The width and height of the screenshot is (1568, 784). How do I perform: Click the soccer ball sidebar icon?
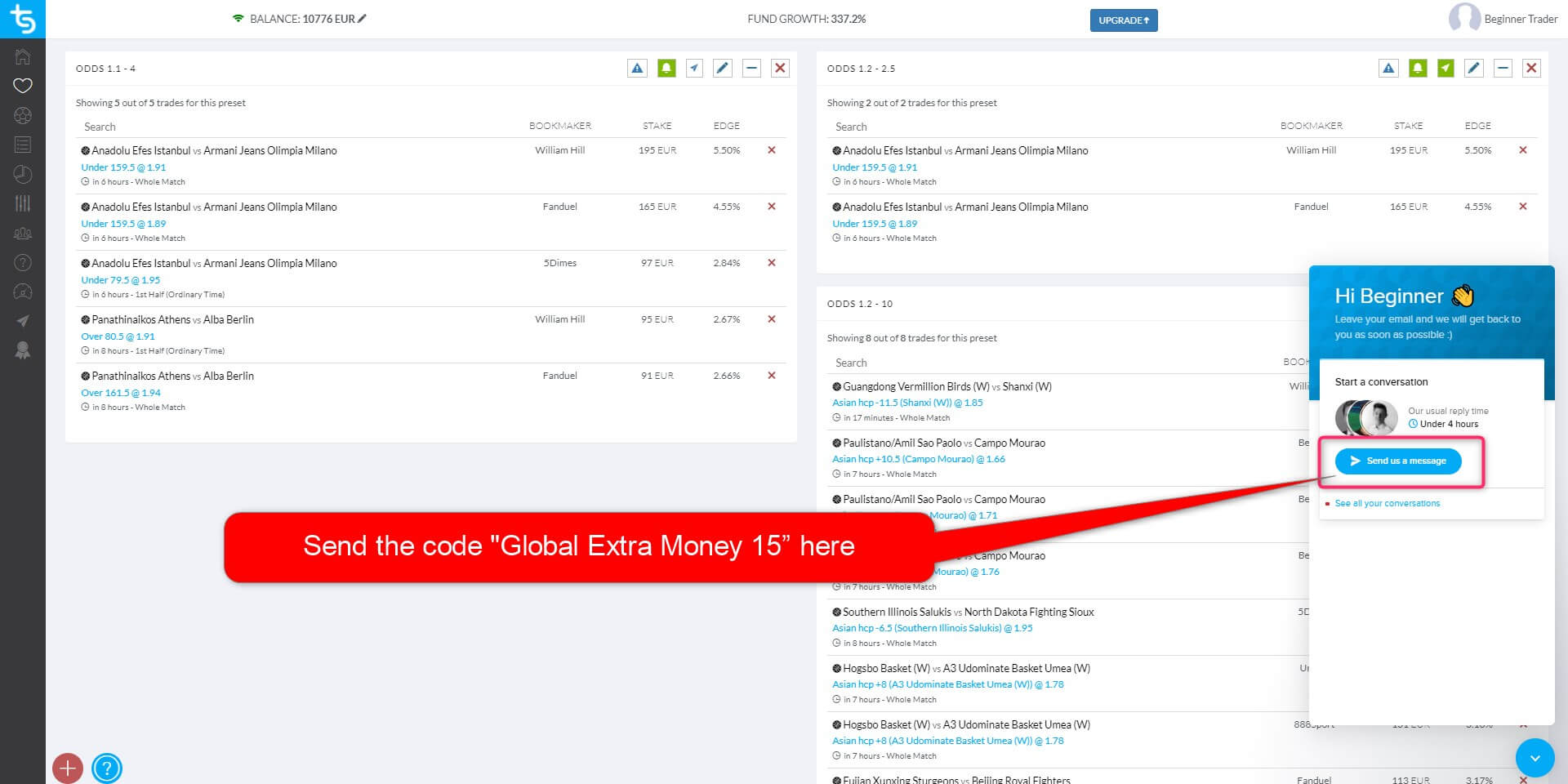point(23,115)
